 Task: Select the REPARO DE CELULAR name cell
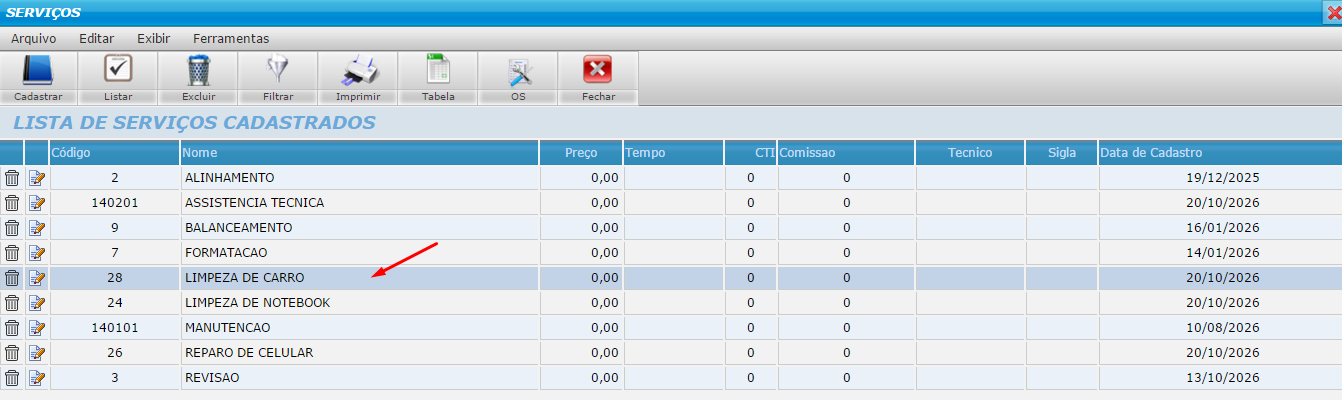click(x=360, y=353)
